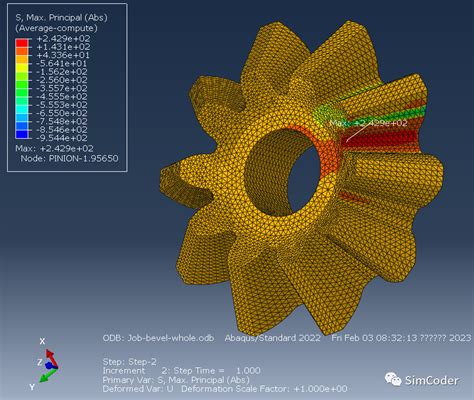Click the legend value -3.557e+02
Screen dimensions: 474x400
coord(62,89)
